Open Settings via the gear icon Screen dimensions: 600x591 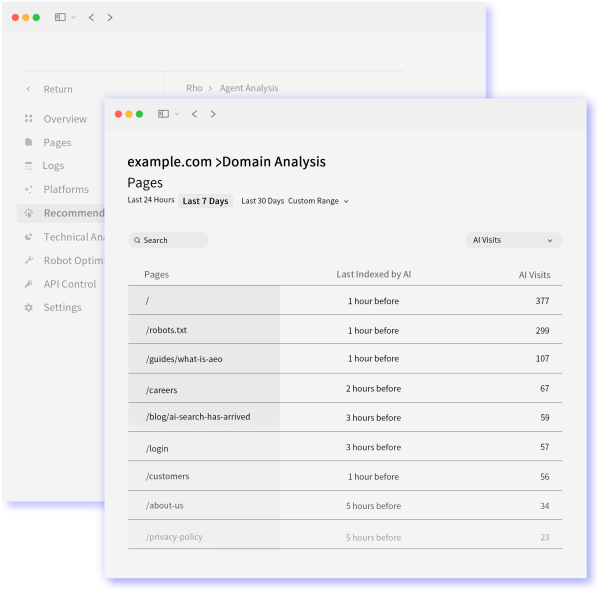tap(29, 308)
